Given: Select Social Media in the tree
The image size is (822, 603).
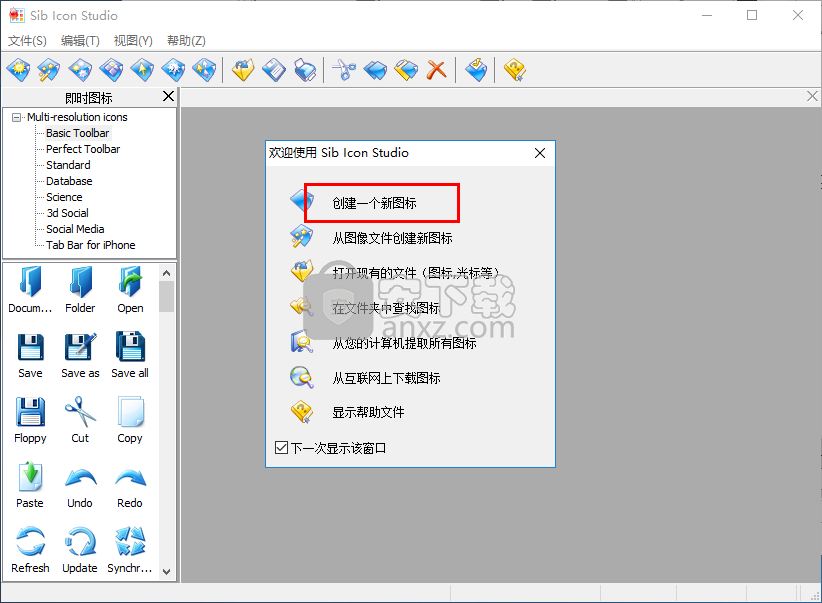Looking at the screenshot, I should coord(75,229).
